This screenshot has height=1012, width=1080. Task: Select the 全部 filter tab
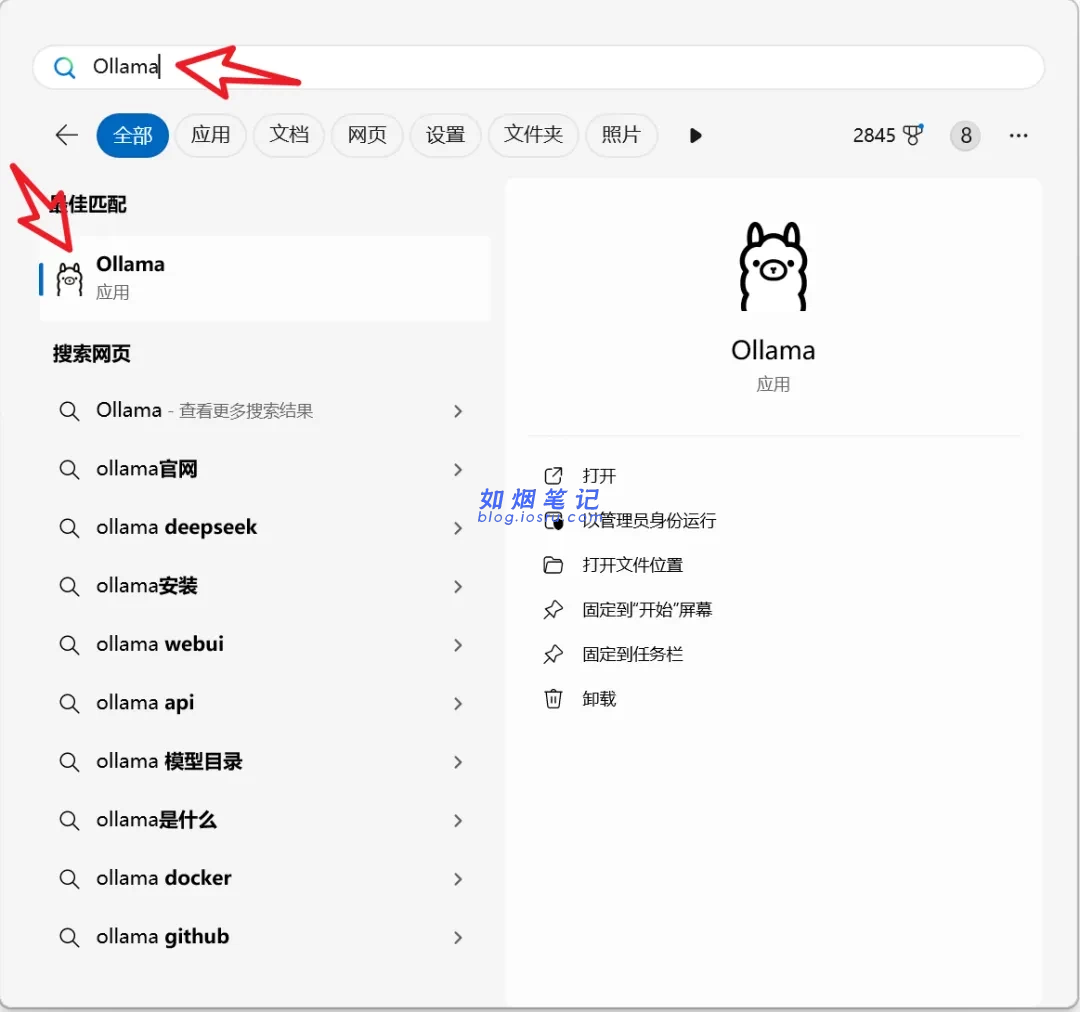click(133, 135)
